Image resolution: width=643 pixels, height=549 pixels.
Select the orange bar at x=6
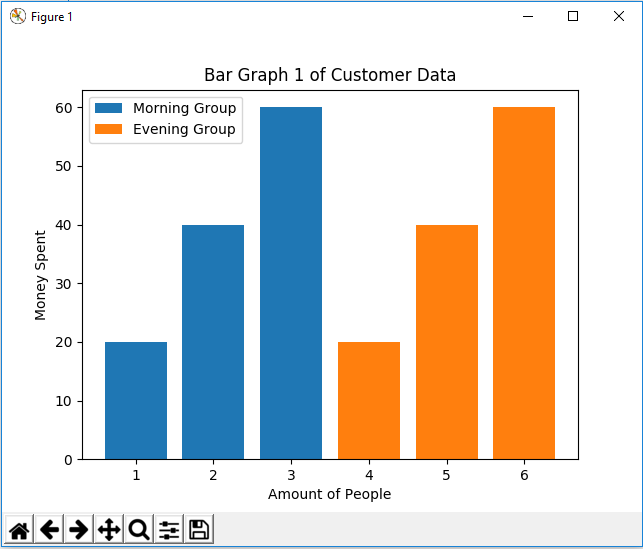coord(524,283)
